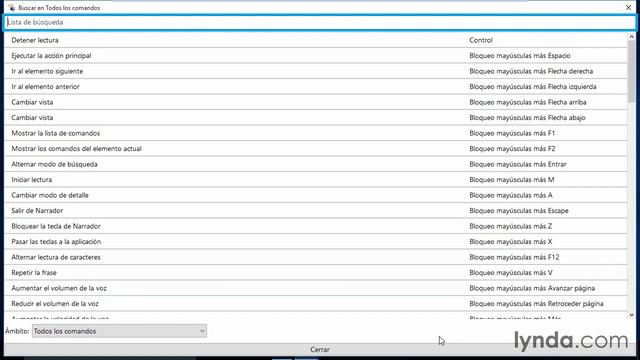Click shortcut Bloqueo mayúsculas más A

coord(511,195)
